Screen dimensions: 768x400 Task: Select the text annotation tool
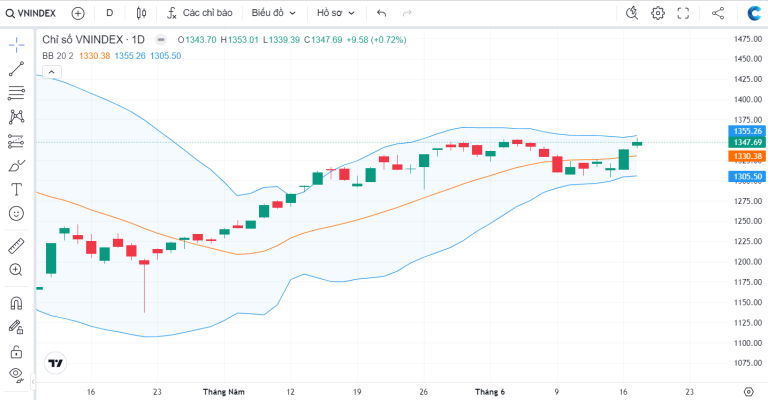(16, 189)
